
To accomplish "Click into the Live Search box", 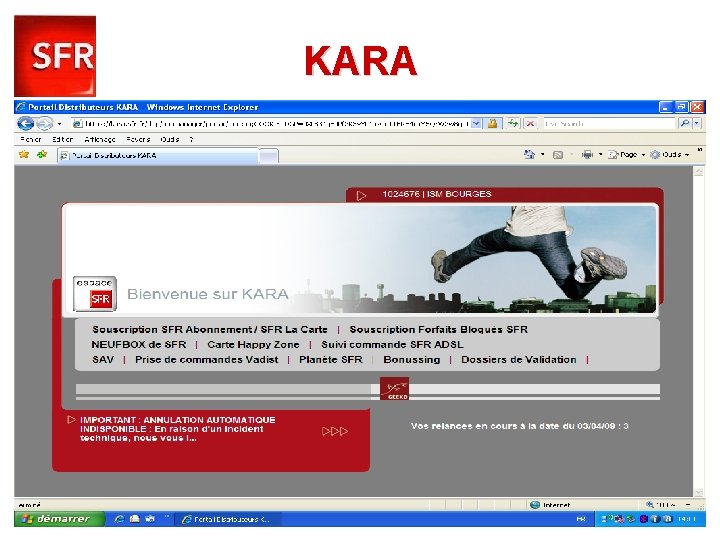I will 609,124.
